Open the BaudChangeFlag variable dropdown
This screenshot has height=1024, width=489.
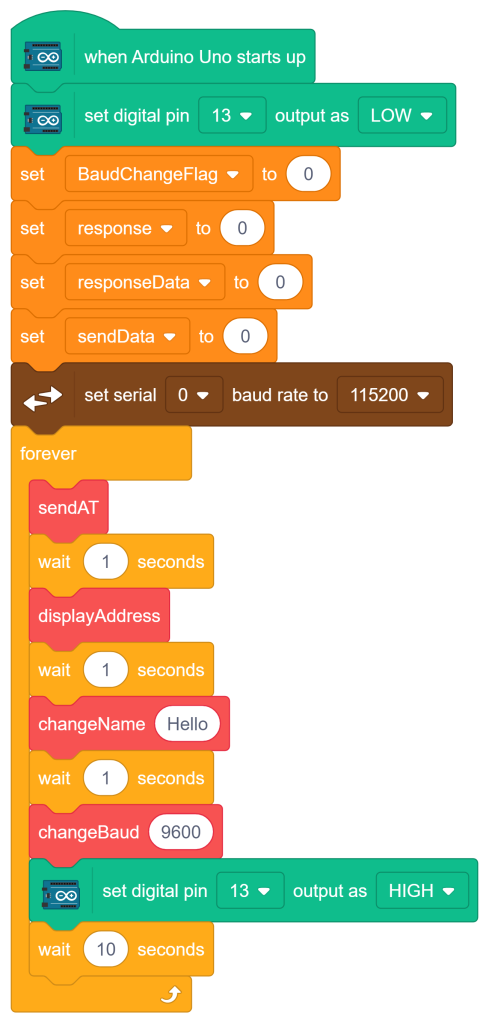[159, 174]
